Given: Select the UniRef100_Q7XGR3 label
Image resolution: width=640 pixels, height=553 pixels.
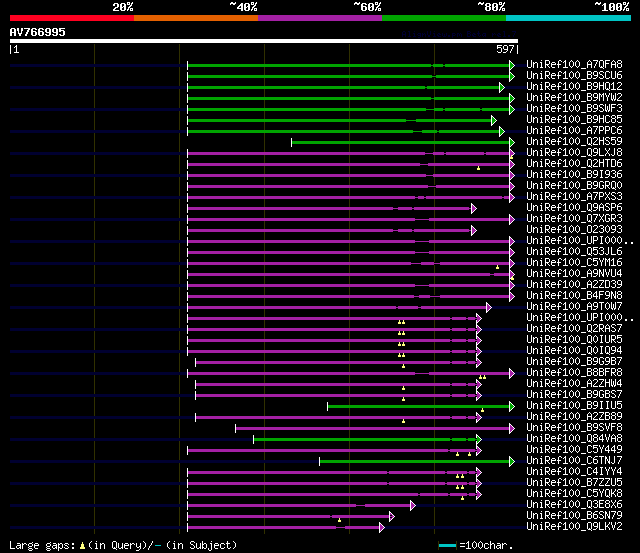Looking at the screenshot, I should [x=574, y=219].
